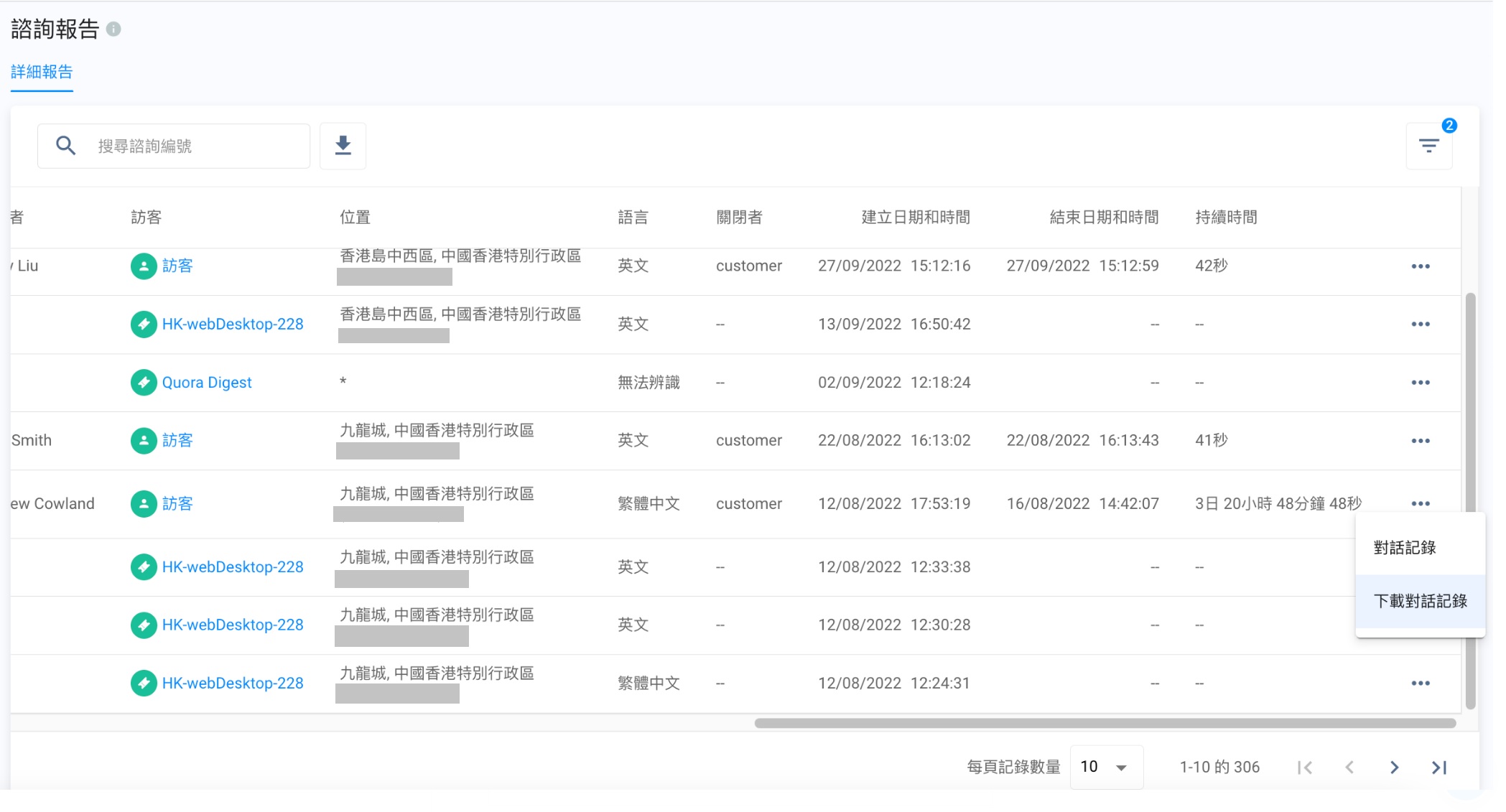Go to the next page

[x=1394, y=767]
